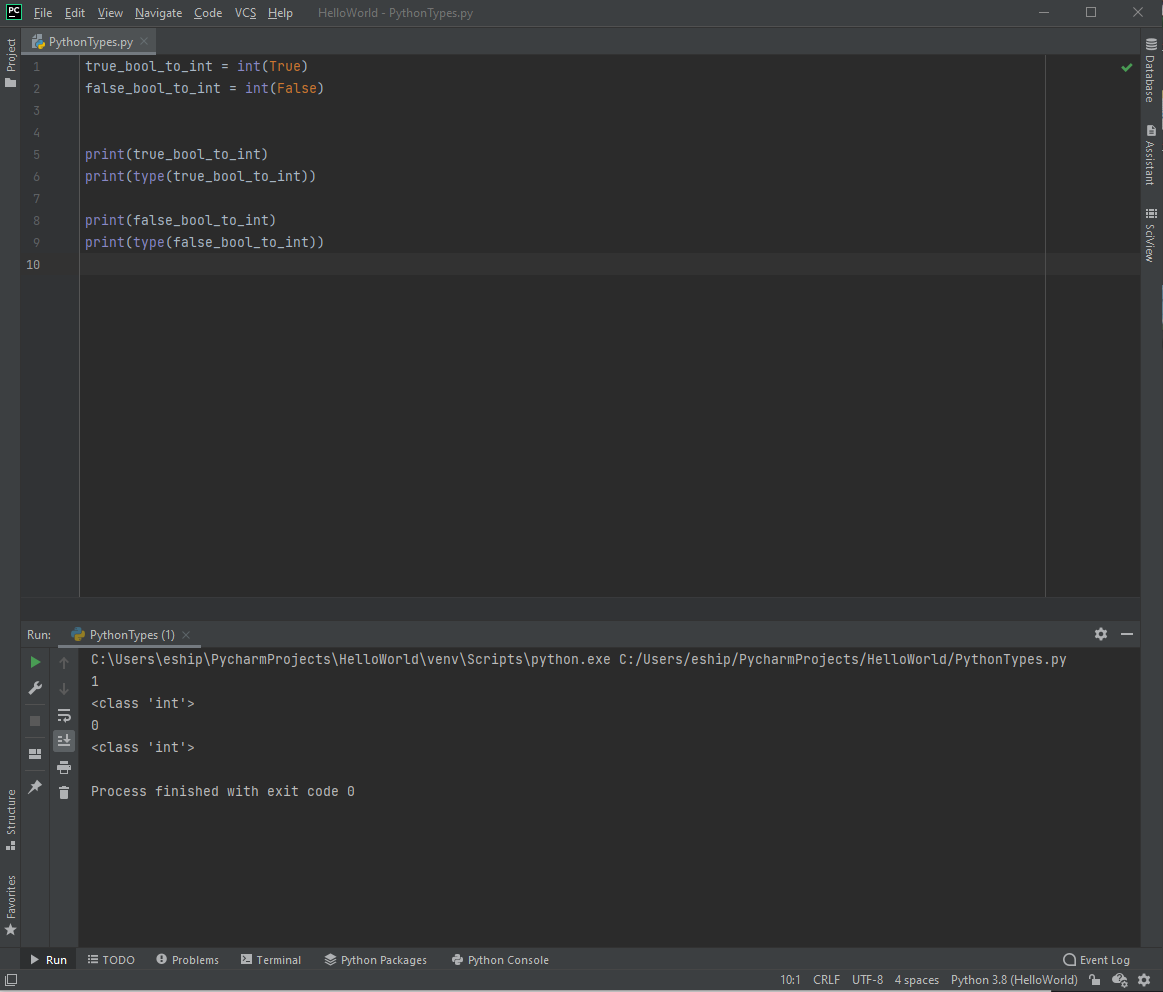Image resolution: width=1163 pixels, height=992 pixels.
Task: Open the Code menu
Action: coord(208,13)
